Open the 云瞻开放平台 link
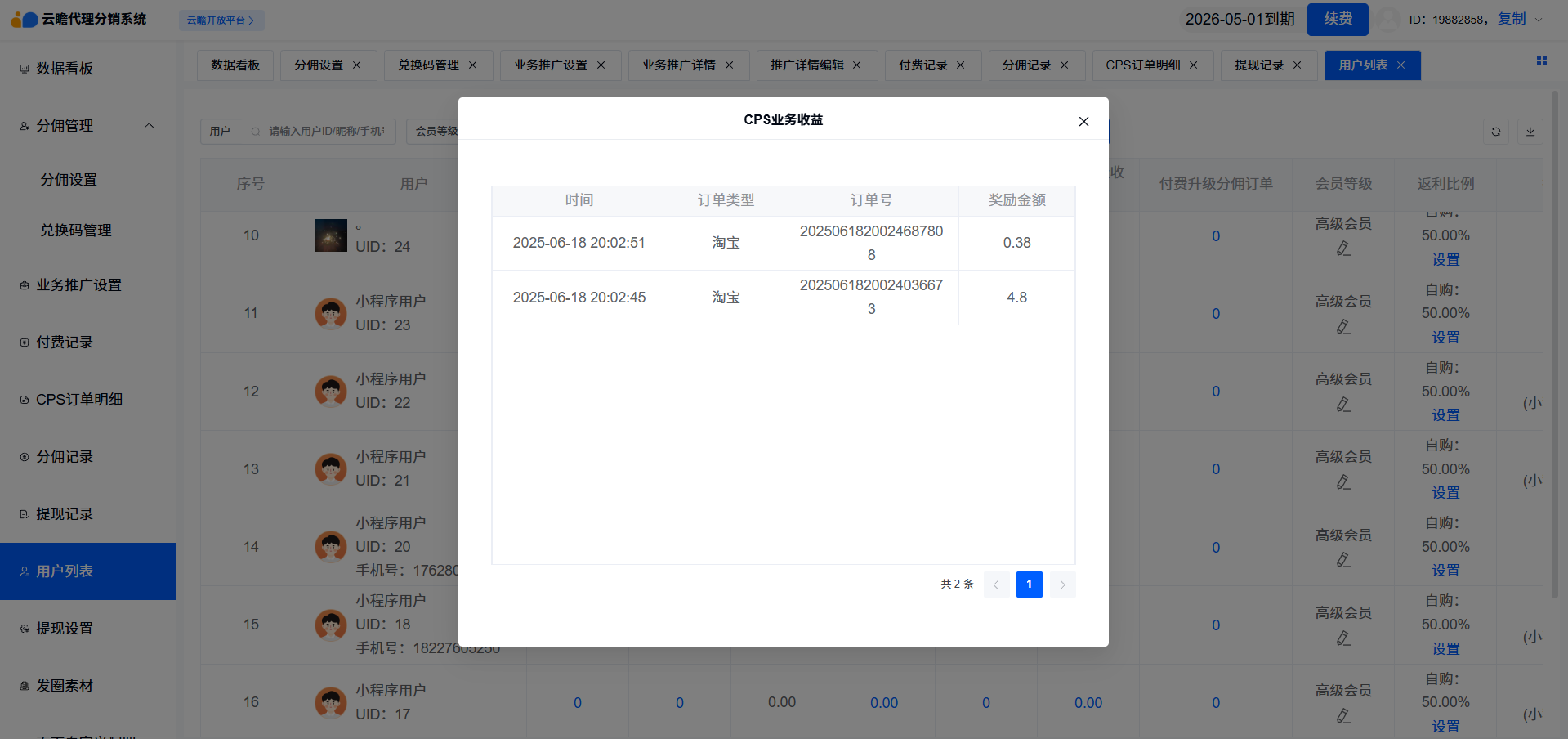Image resolution: width=1568 pixels, height=739 pixels. [221, 20]
